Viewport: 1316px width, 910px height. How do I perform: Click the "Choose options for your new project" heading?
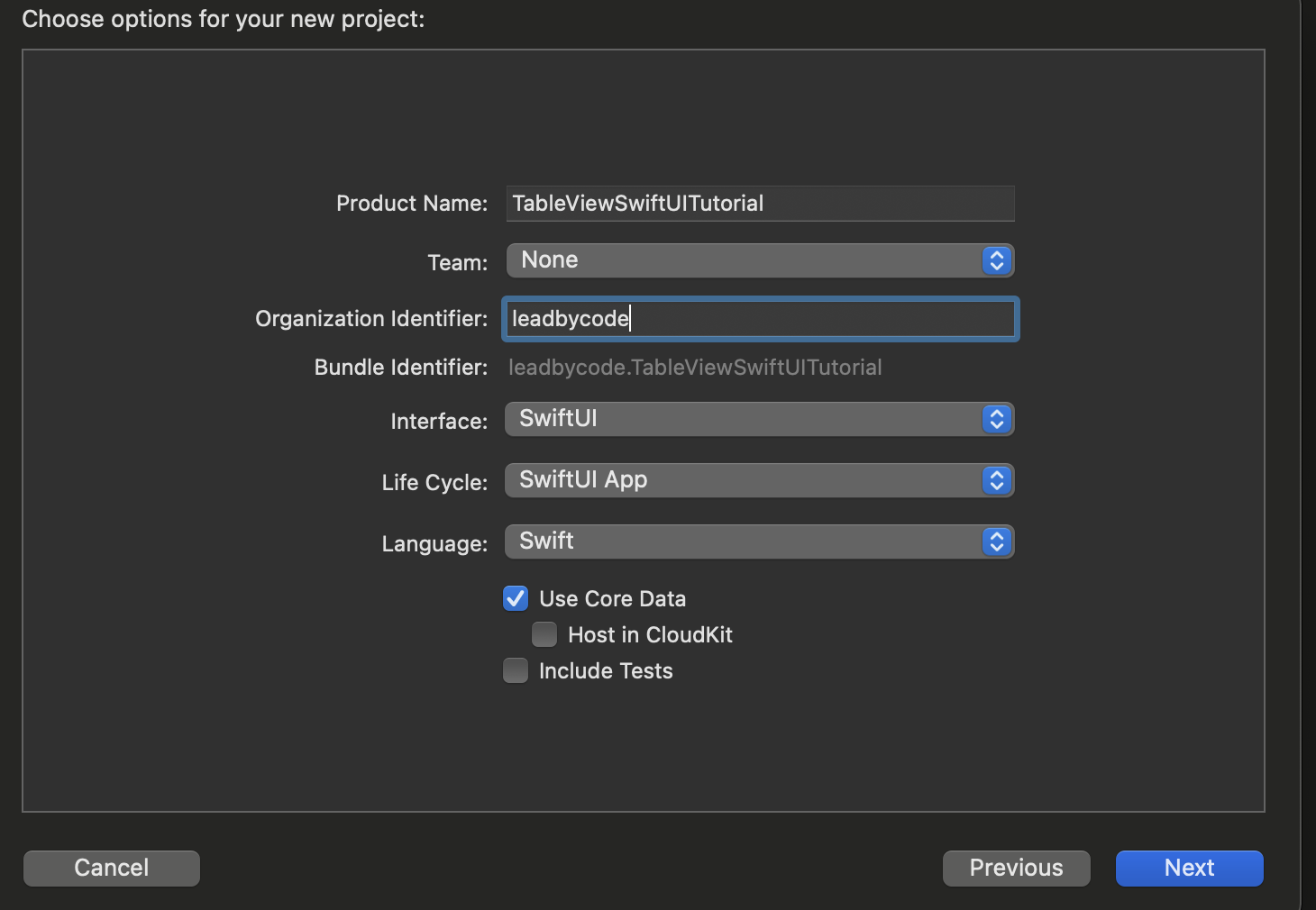(x=223, y=19)
